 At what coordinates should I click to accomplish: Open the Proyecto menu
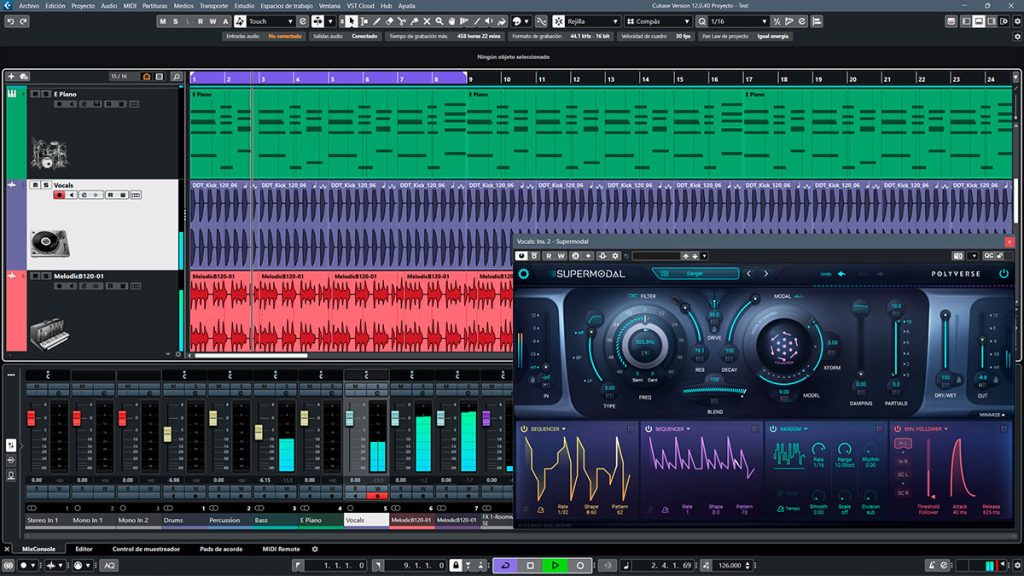[x=83, y=6]
